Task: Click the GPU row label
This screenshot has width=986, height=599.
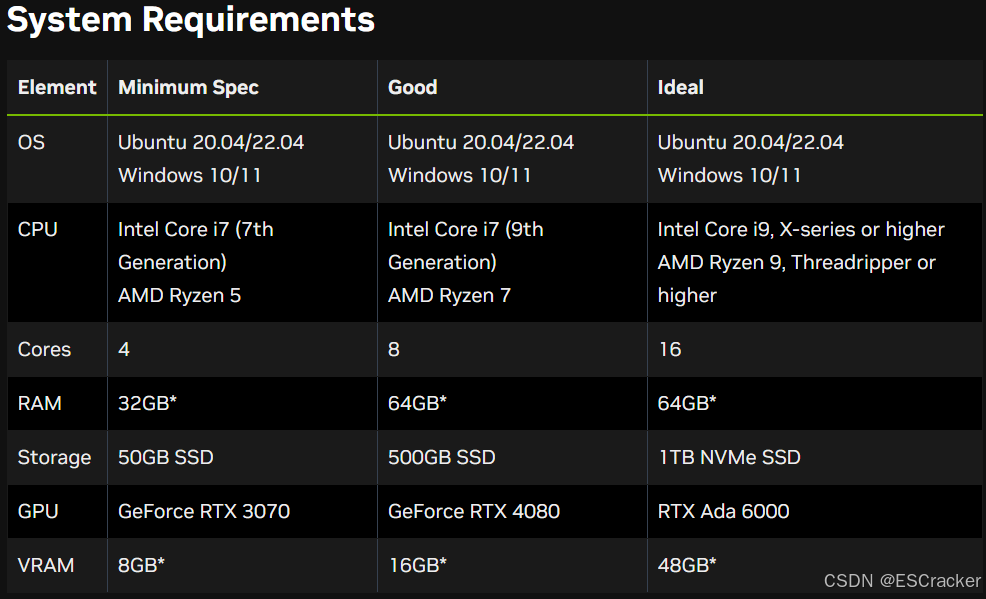Action: [38, 511]
